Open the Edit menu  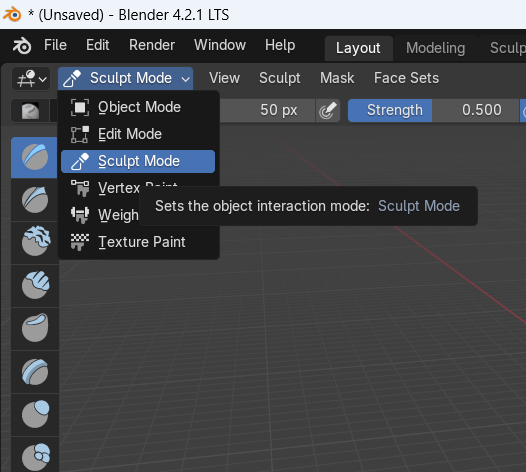pos(97,45)
